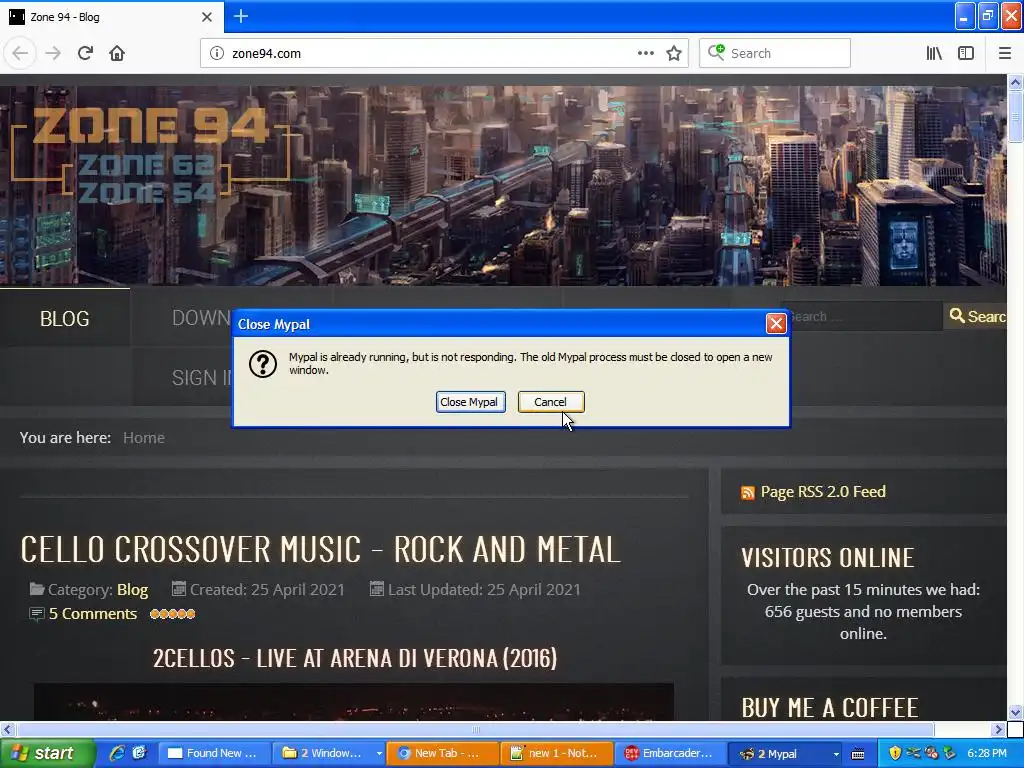Click the 2CELLOS video thumbnail
Image resolution: width=1024 pixels, height=768 pixels.
[353, 703]
